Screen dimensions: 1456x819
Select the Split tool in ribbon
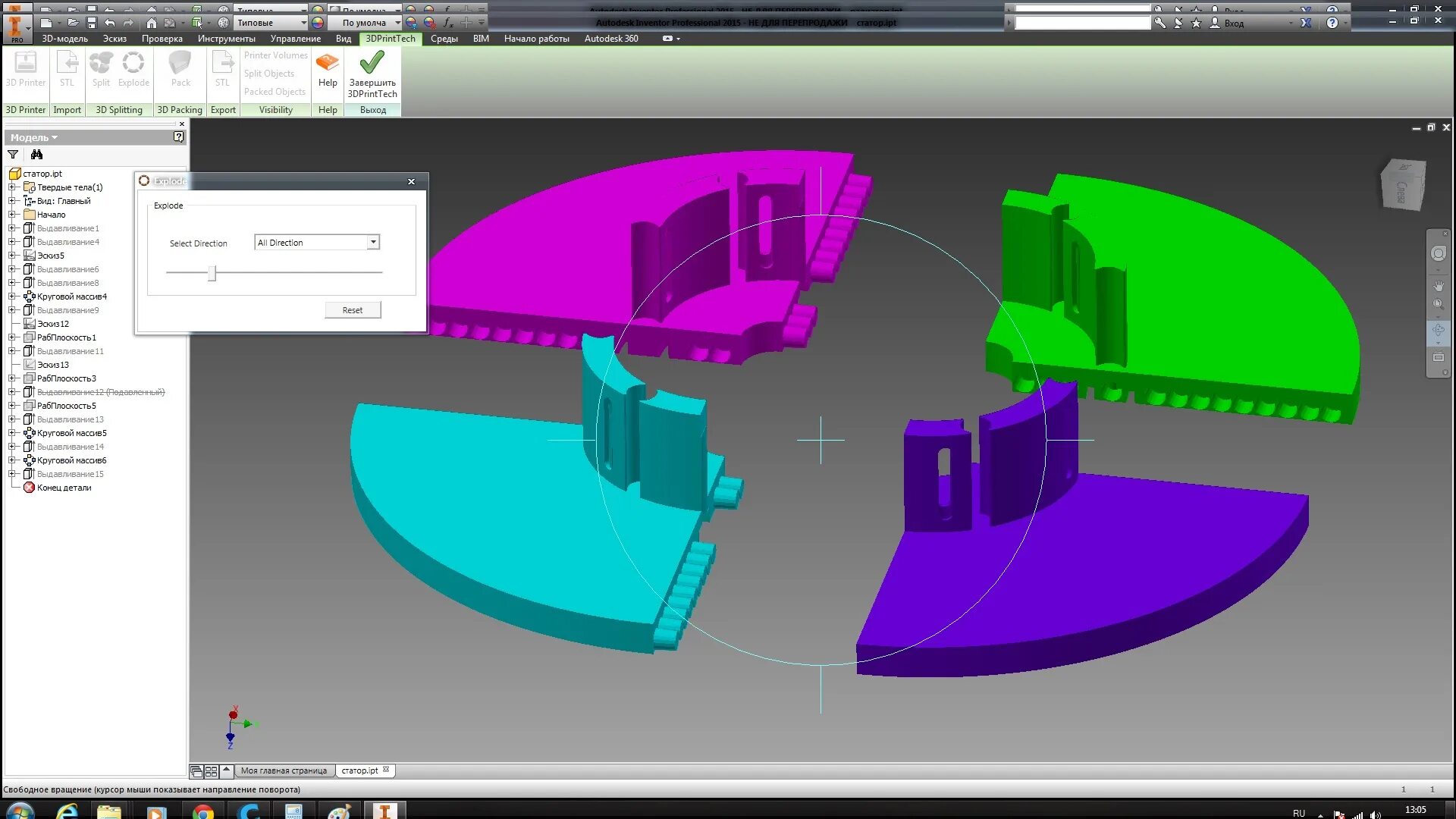coord(101,63)
